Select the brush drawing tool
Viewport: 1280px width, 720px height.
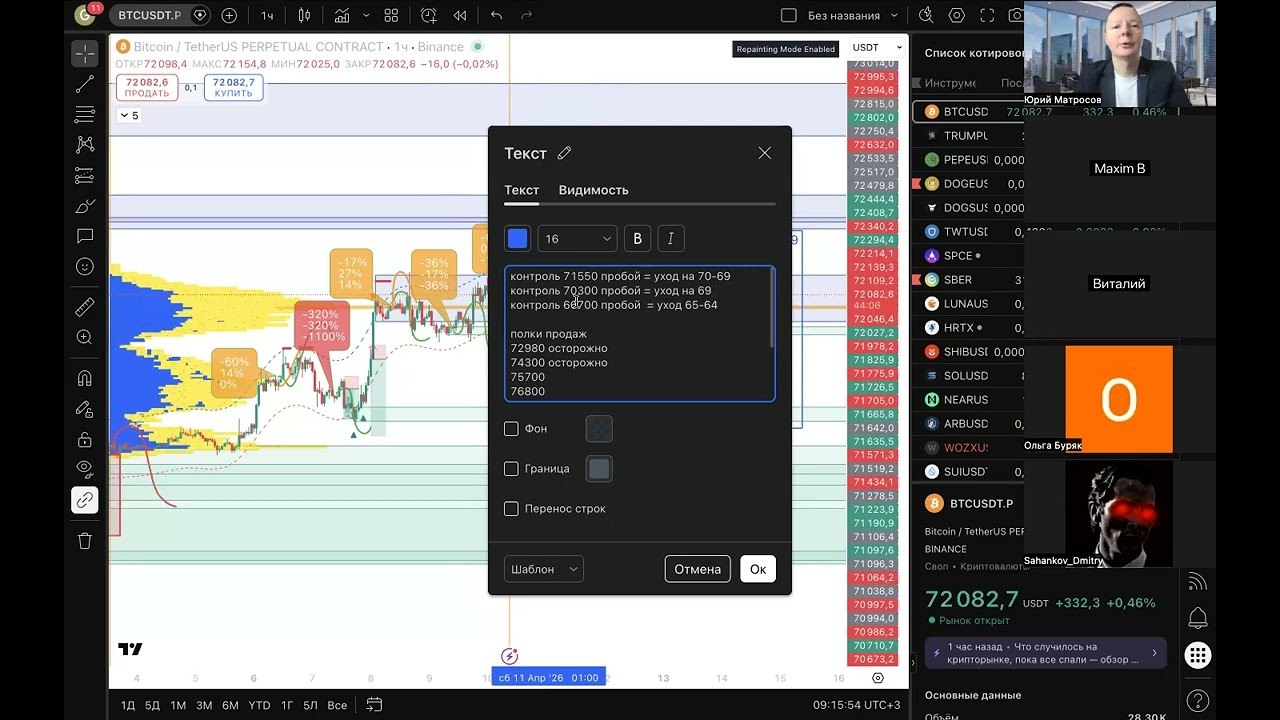(x=85, y=206)
